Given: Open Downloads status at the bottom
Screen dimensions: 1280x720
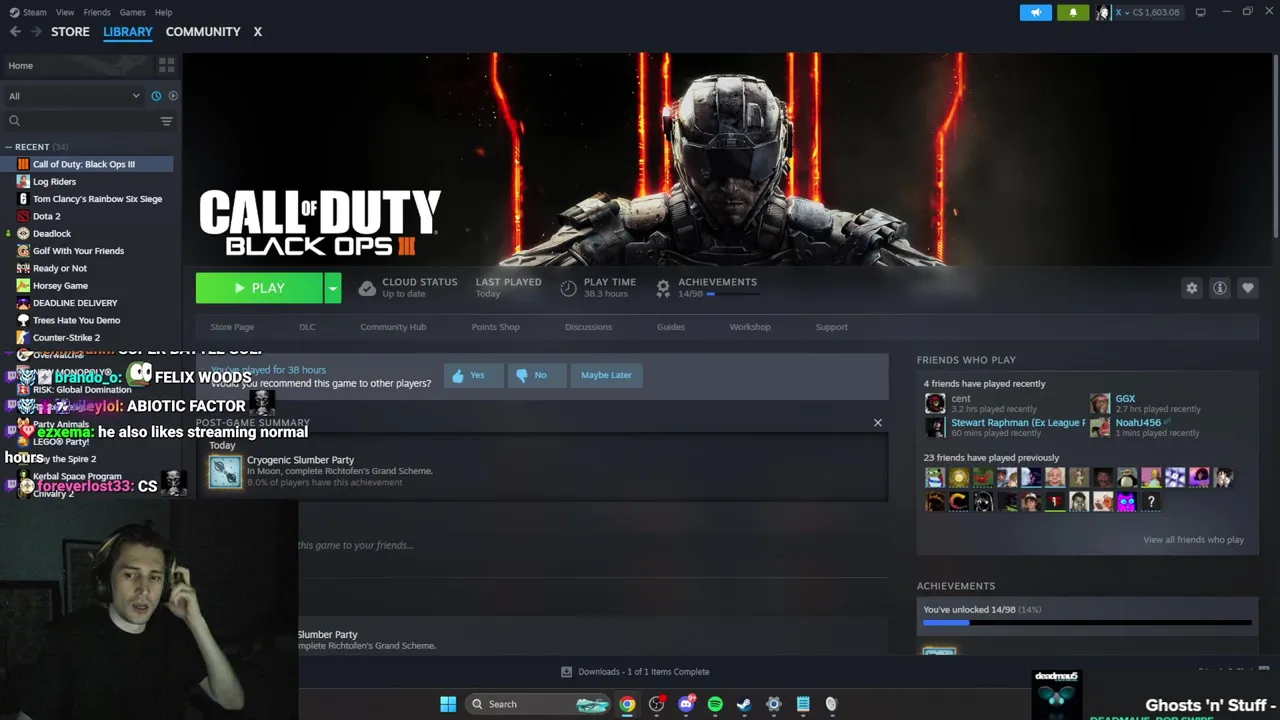Looking at the screenshot, I should (x=635, y=672).
